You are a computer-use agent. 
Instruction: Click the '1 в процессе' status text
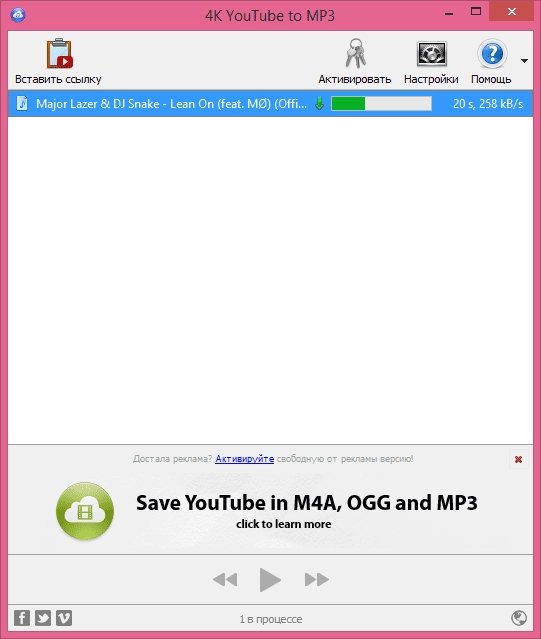[x=271, y=619]
